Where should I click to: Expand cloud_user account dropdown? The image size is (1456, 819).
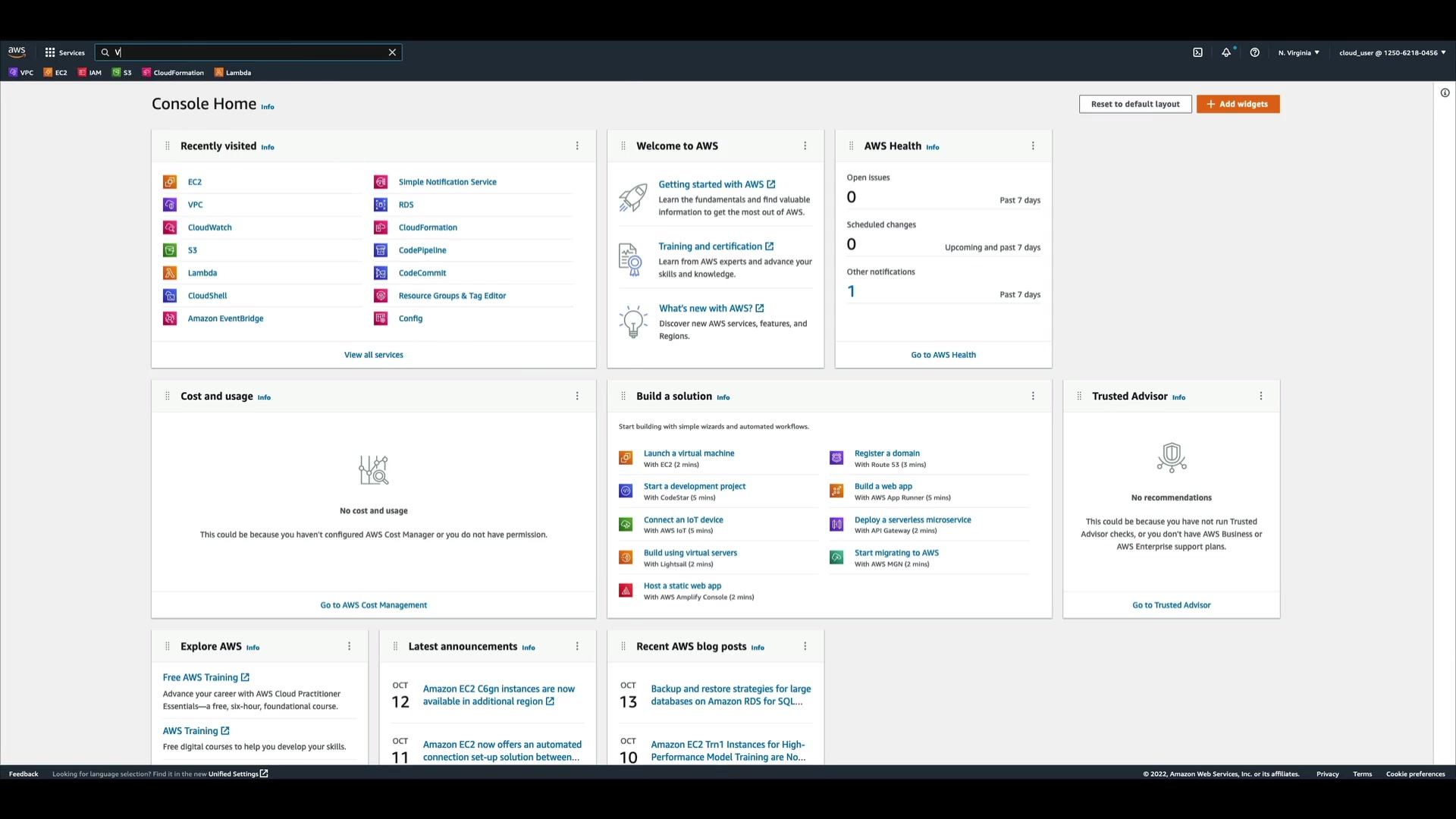click(1392, 52)
